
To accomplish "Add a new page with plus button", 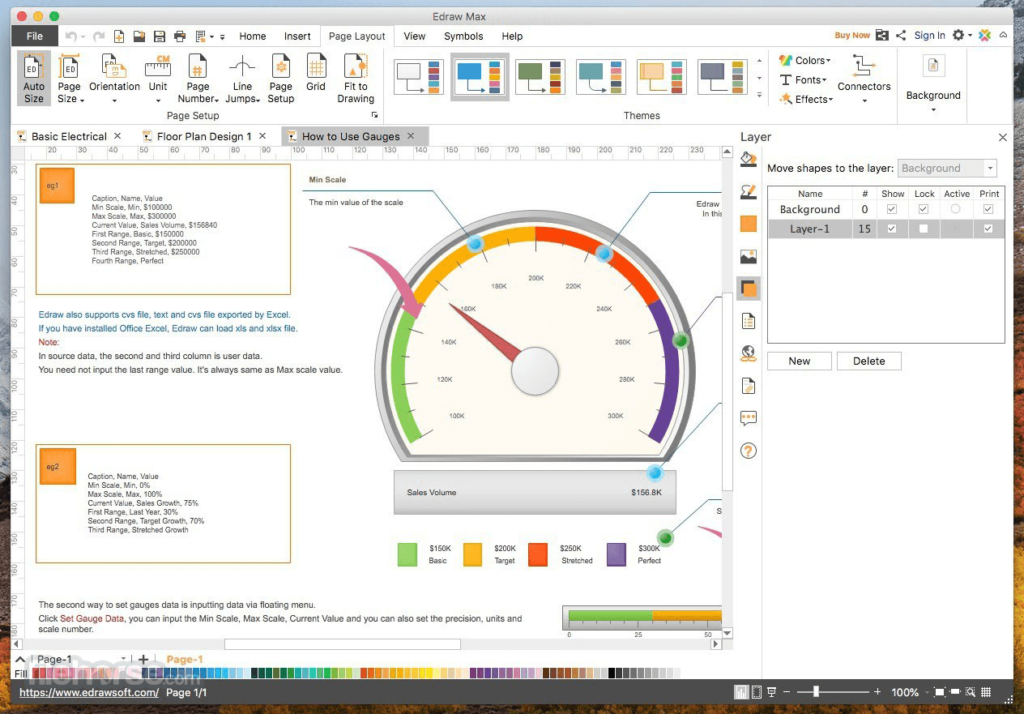I will pos(143,659).
